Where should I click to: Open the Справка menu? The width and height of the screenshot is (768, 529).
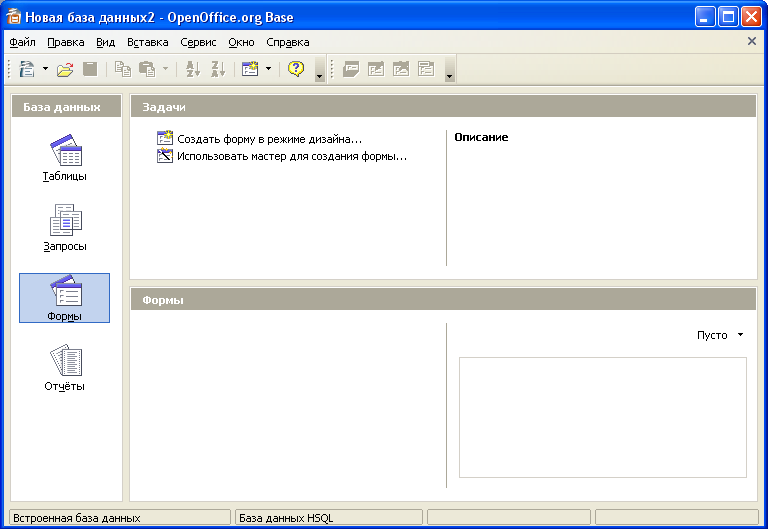pyautogui.click(x=288, y=43)
